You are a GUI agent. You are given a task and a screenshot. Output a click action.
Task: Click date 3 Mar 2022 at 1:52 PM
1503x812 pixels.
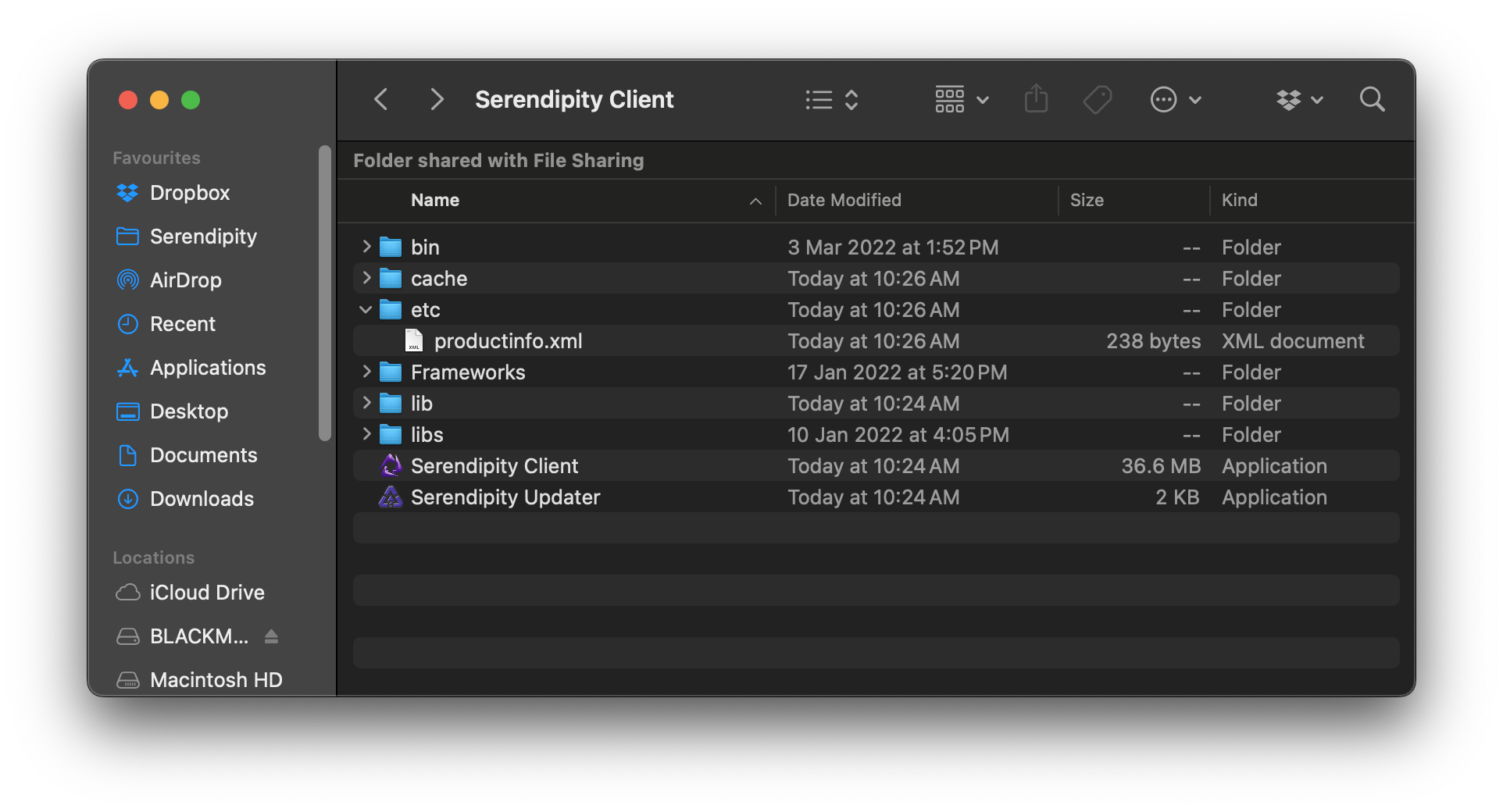[893, 248]
